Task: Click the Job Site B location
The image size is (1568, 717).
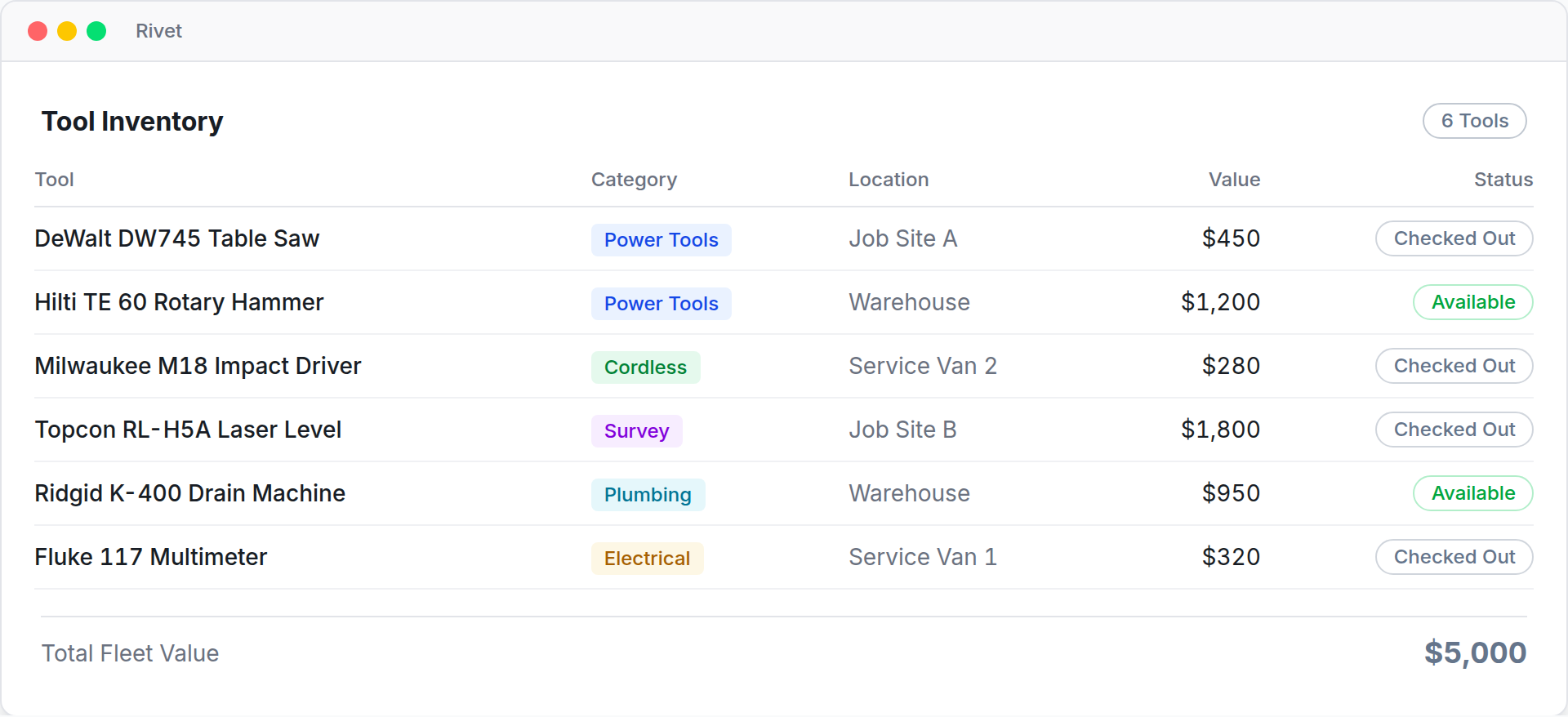Action: point(902,430)
